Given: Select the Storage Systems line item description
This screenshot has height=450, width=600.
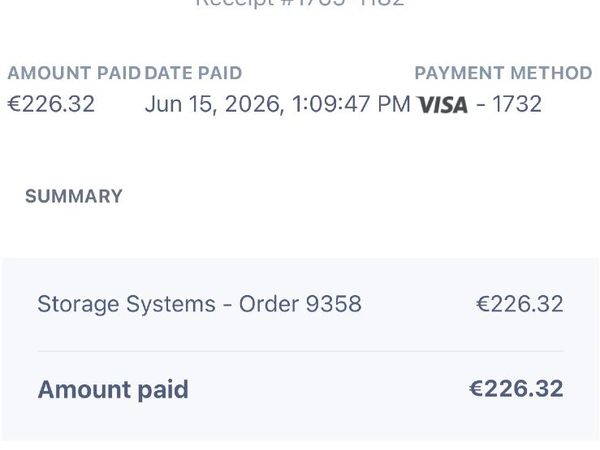Looking at the screenshot, I should (199, 304).
